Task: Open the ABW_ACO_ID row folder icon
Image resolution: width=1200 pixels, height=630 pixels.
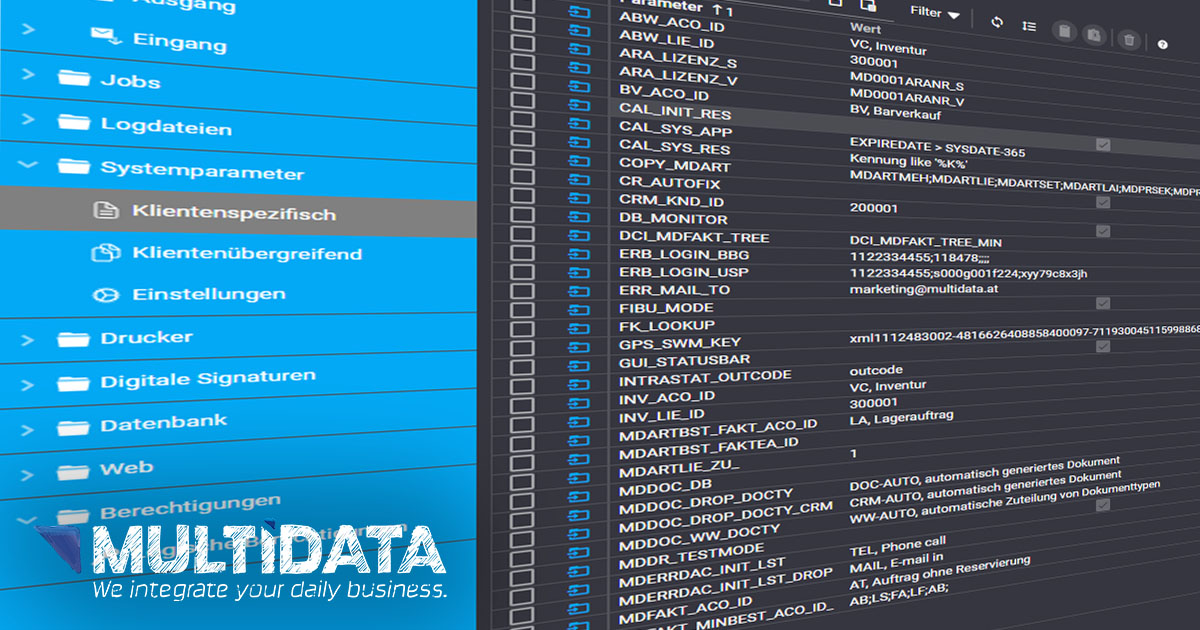Action: [580, 13]
